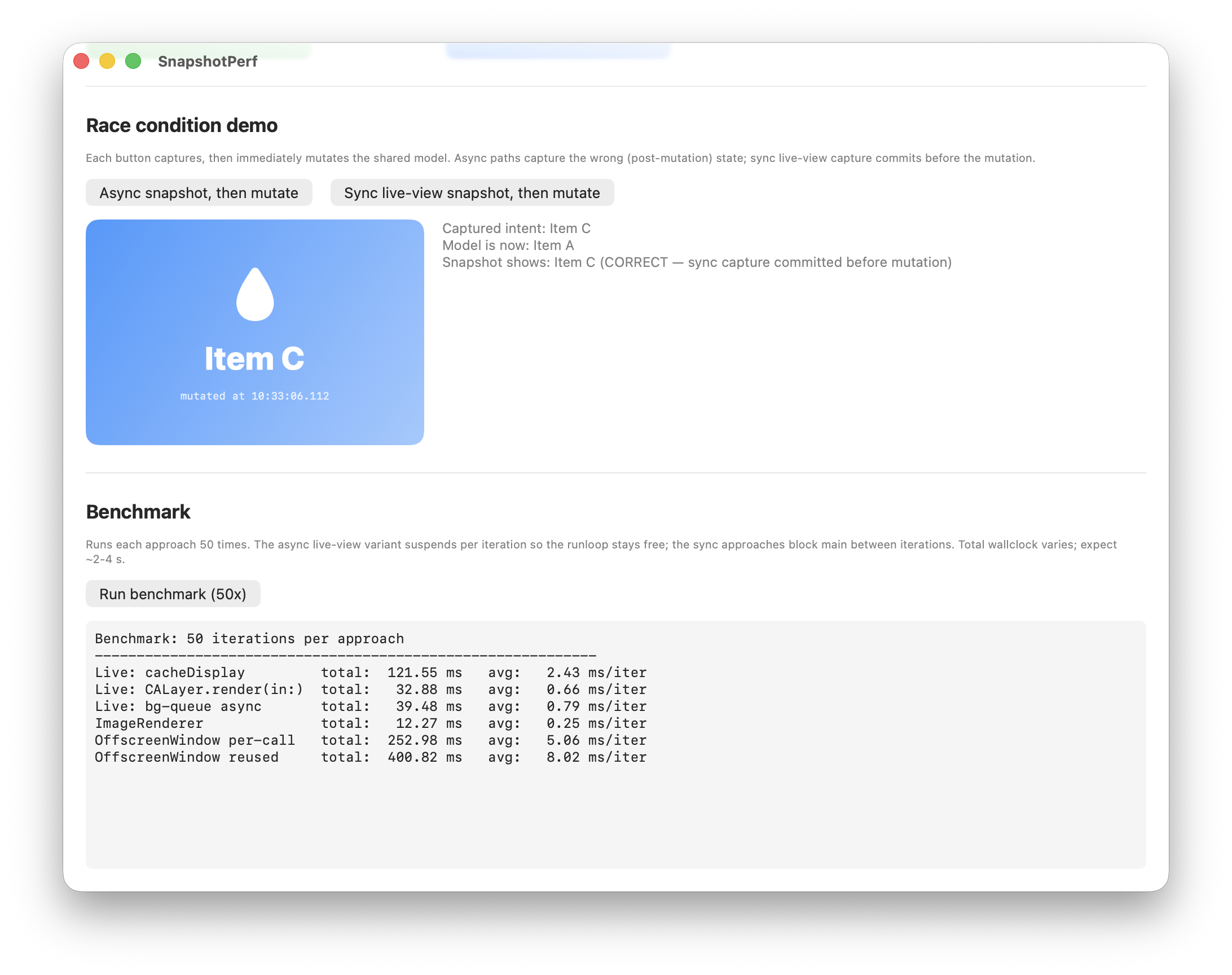1232x975 pixels.
Task: Click the 'Race condition demo' heading
Action: [182, 126]
